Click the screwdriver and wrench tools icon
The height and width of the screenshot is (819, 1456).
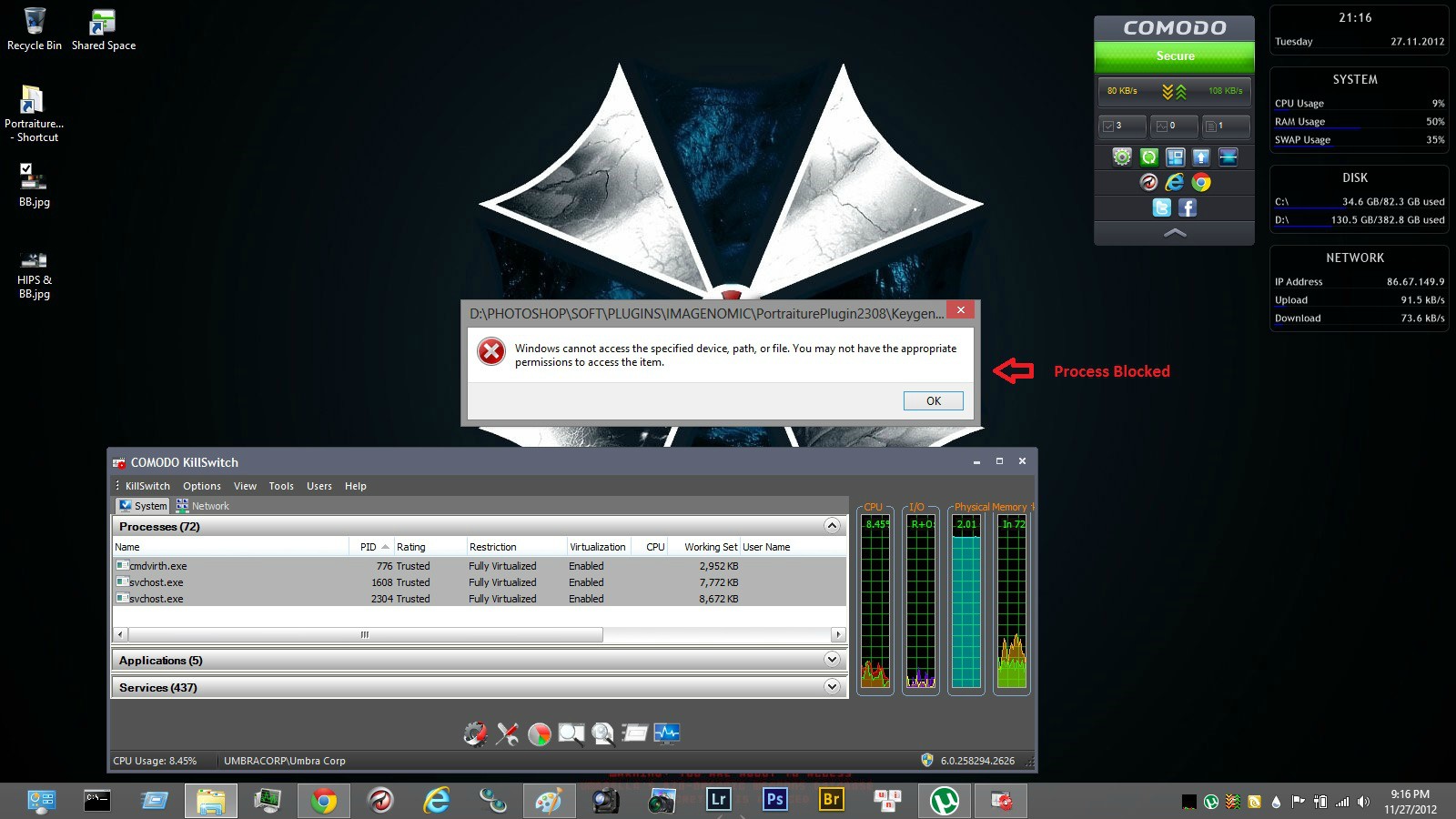(508, 733)
